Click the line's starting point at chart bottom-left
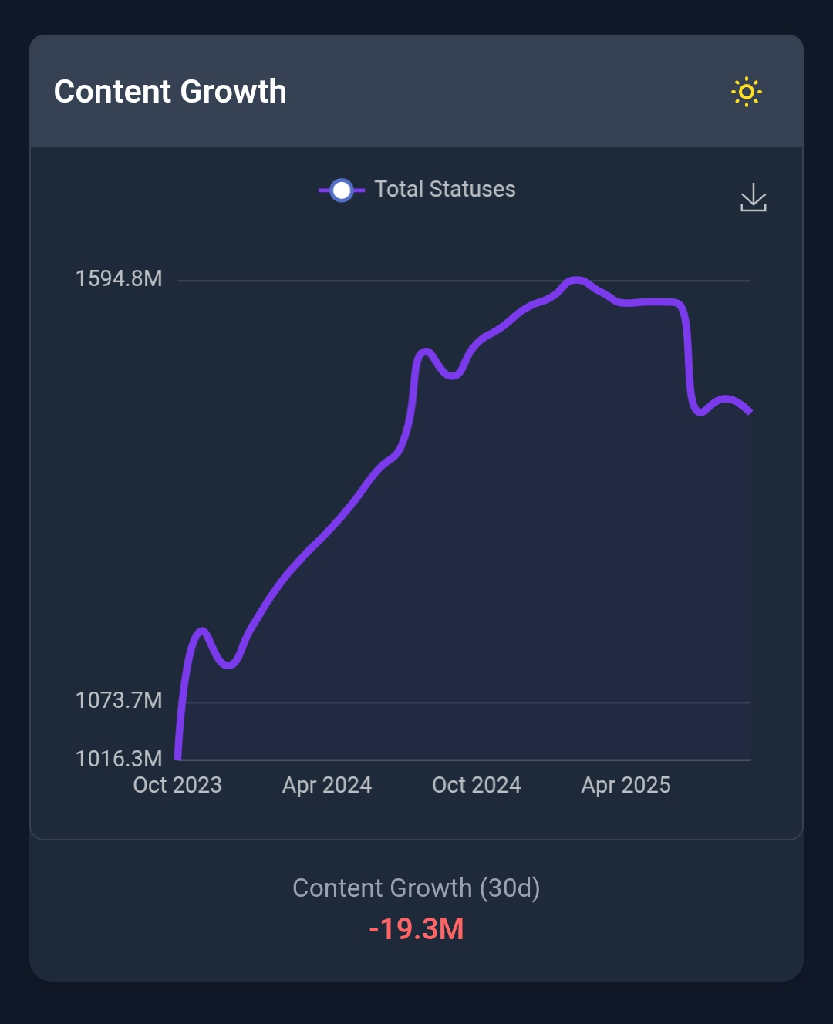The height and width of the screenshot is (1024, 833). (177, 756)
